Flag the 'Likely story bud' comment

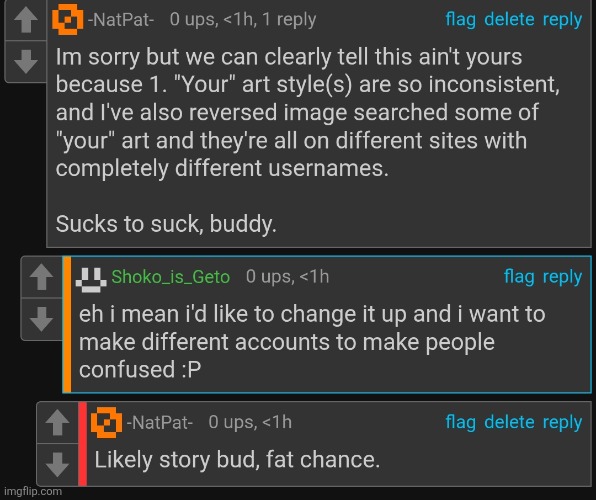pyautogui.click(x=460, y=422)
